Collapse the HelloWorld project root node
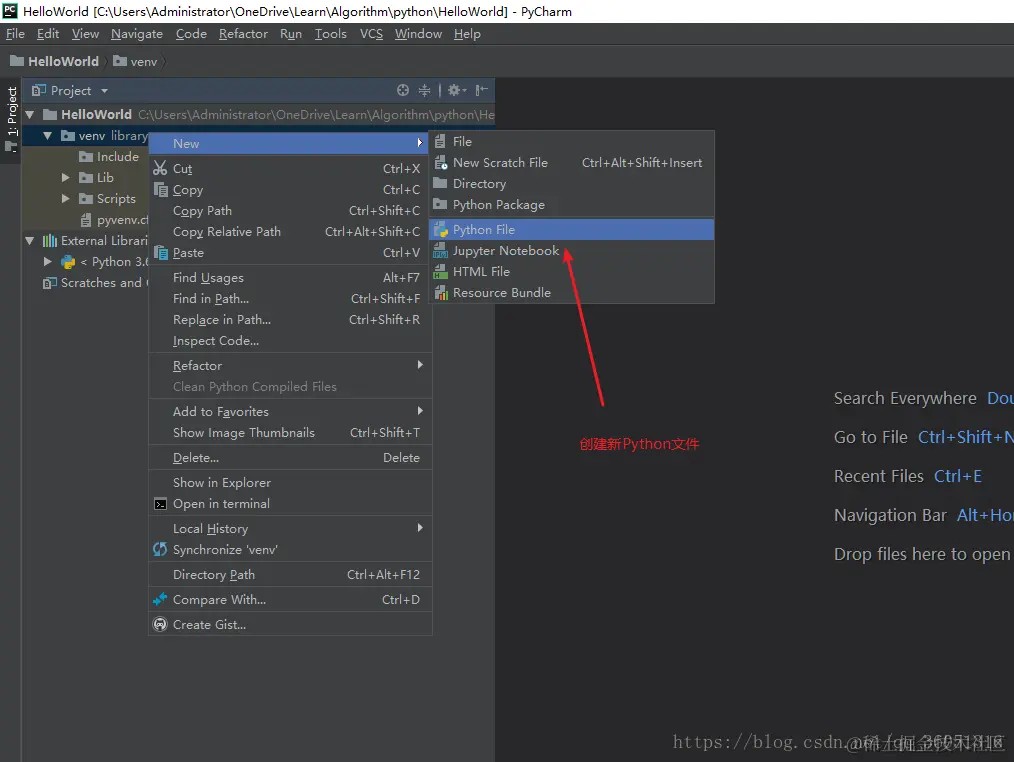This screenshot has width=1014, height=762. click(30, 114)
